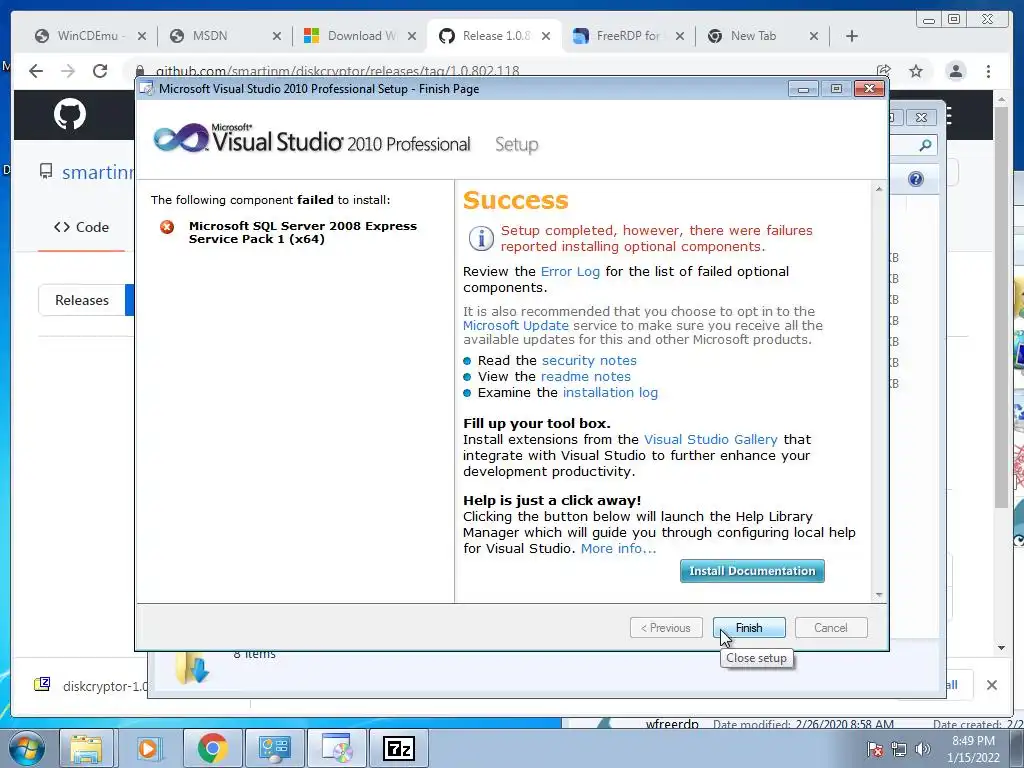Click Chrome forward arrow
This screenshot has width=1024, height=768.
coord(68,71)
